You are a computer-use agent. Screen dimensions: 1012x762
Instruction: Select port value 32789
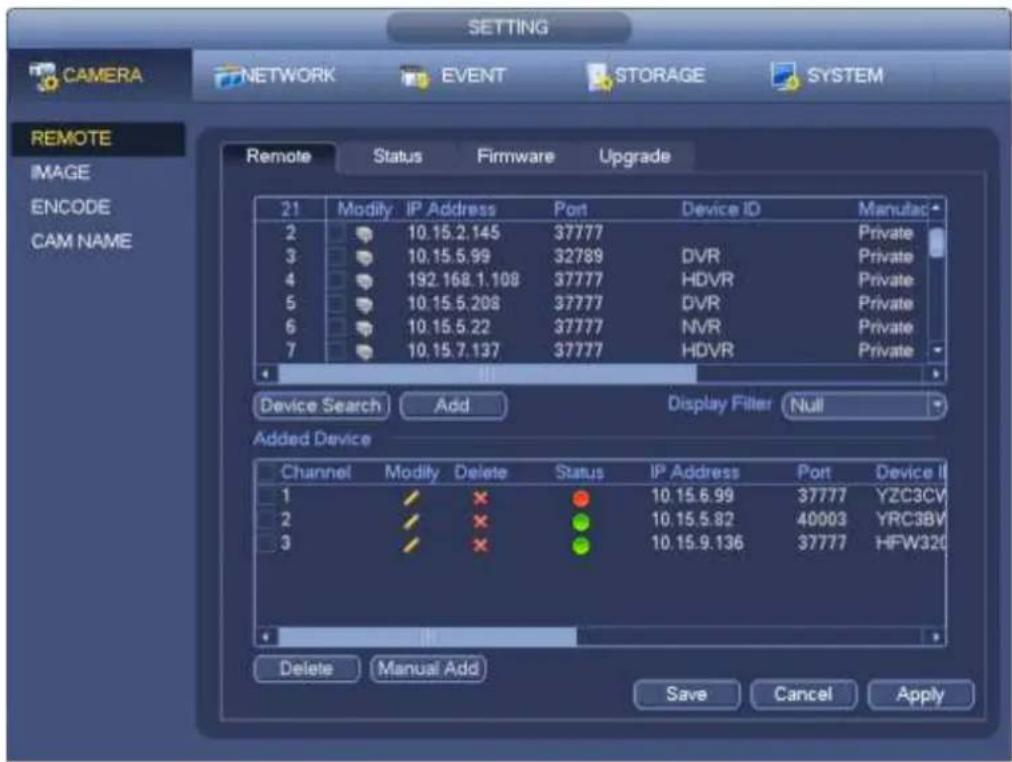[578, 257]
